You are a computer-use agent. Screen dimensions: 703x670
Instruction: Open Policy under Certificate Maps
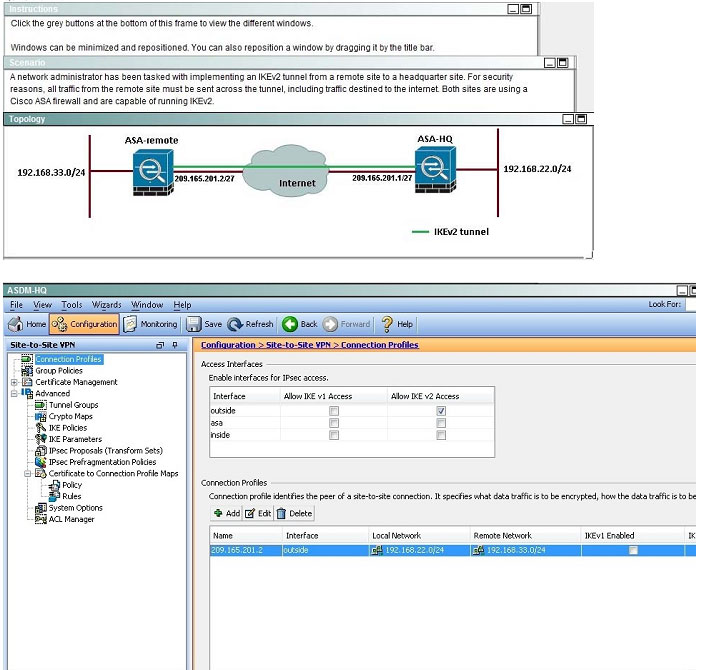(72, 485)
